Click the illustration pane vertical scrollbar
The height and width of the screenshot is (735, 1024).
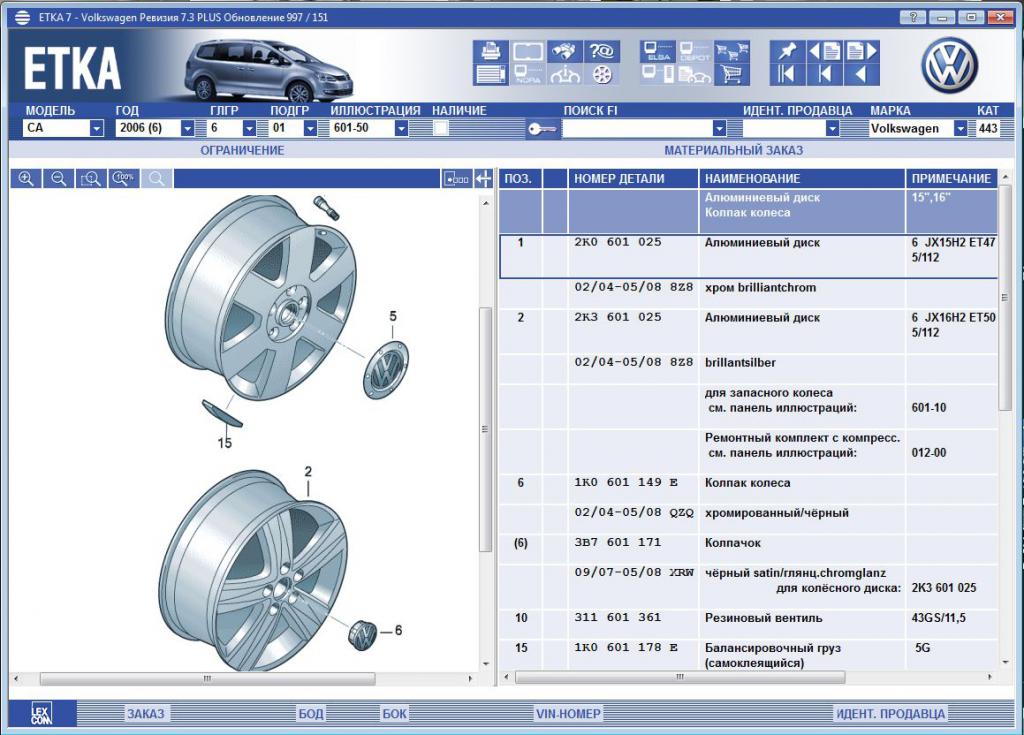click(x=485, y=429)
